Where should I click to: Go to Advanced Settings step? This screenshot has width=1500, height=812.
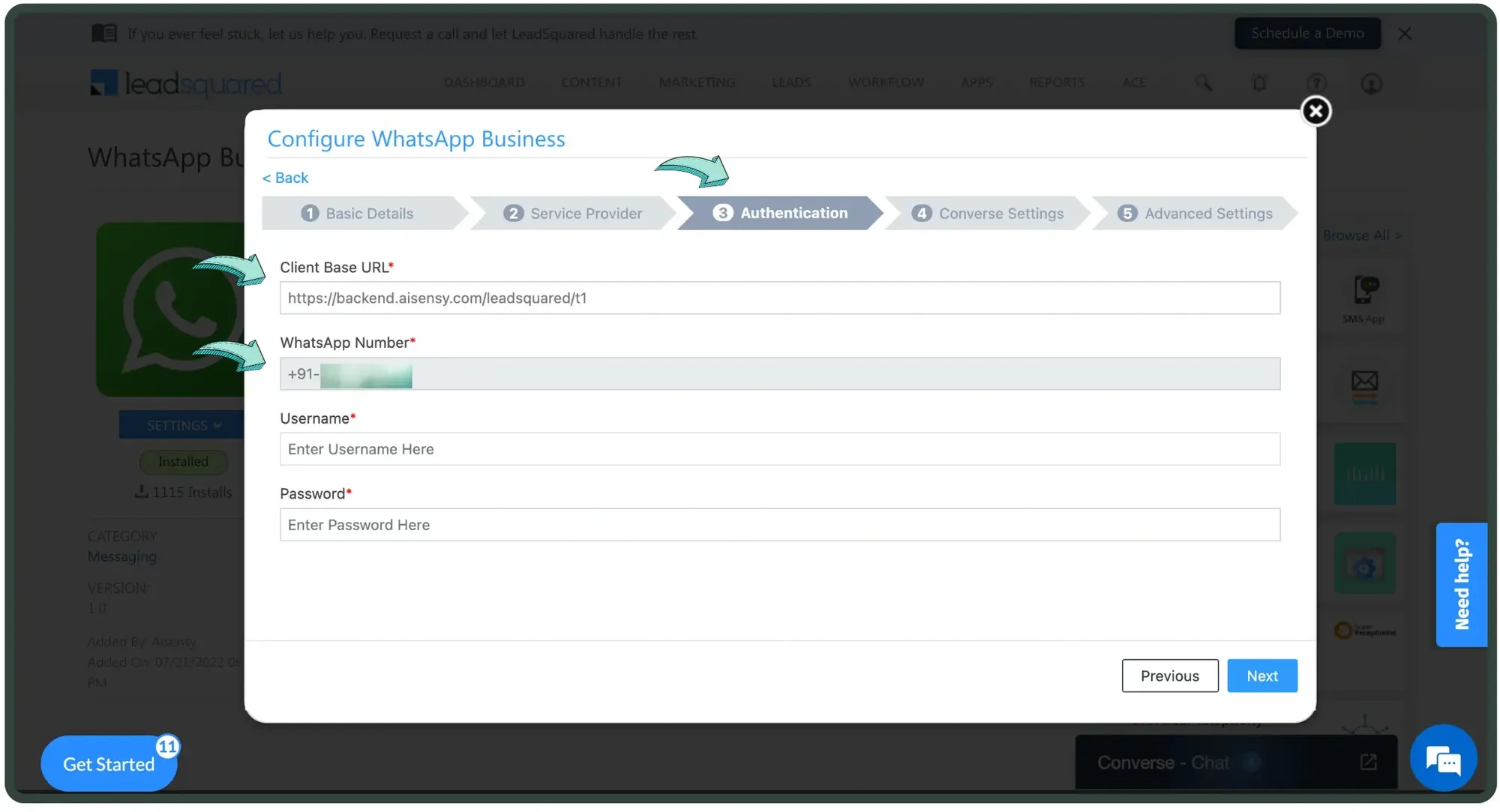coord(1195,213)
